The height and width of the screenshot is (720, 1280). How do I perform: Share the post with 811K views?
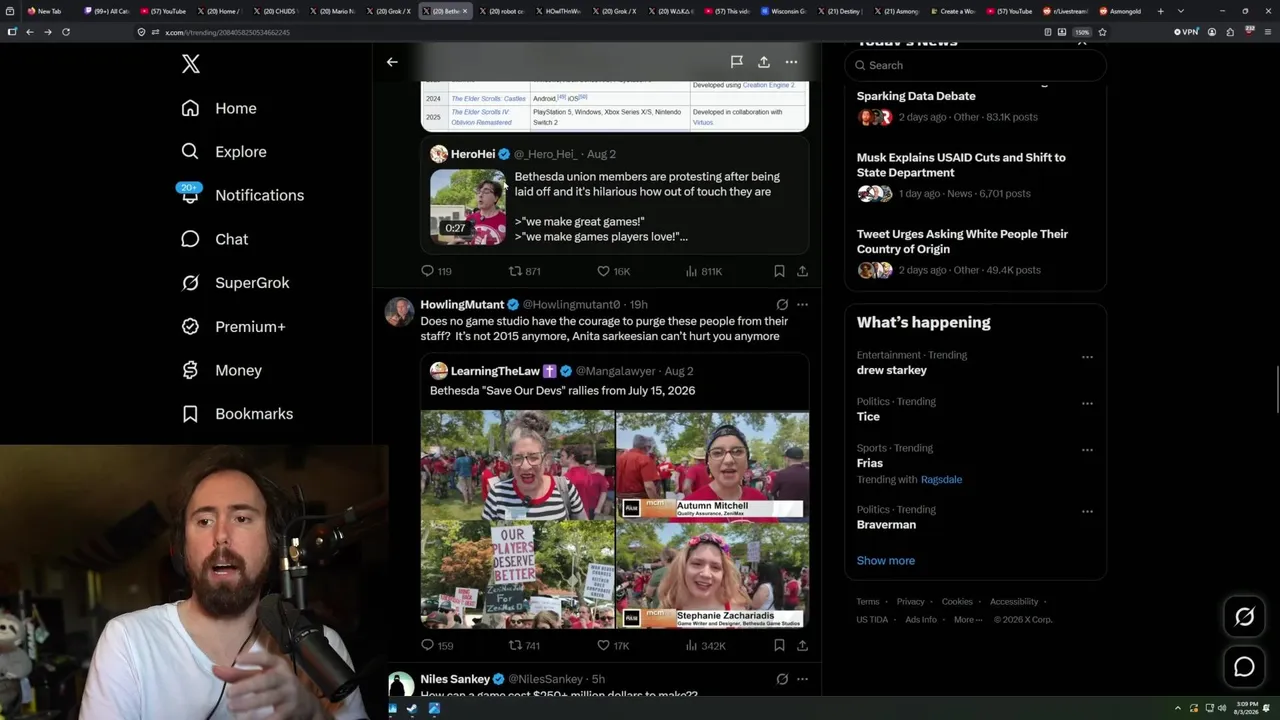point(802,271)
